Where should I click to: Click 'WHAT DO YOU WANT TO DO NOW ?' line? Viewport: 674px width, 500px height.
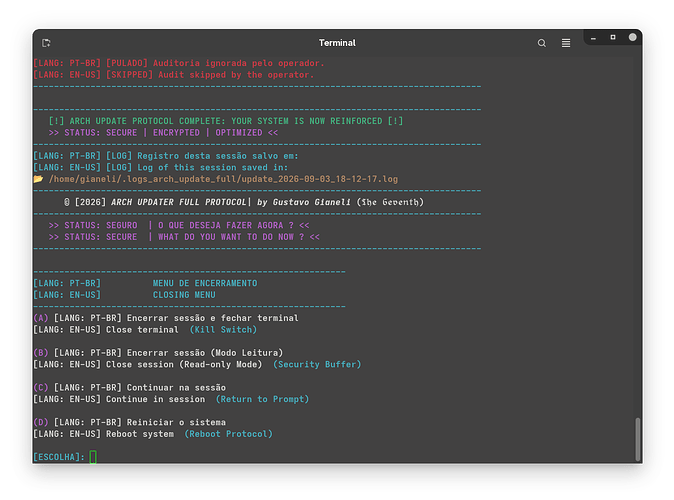[x=184, y=237]
